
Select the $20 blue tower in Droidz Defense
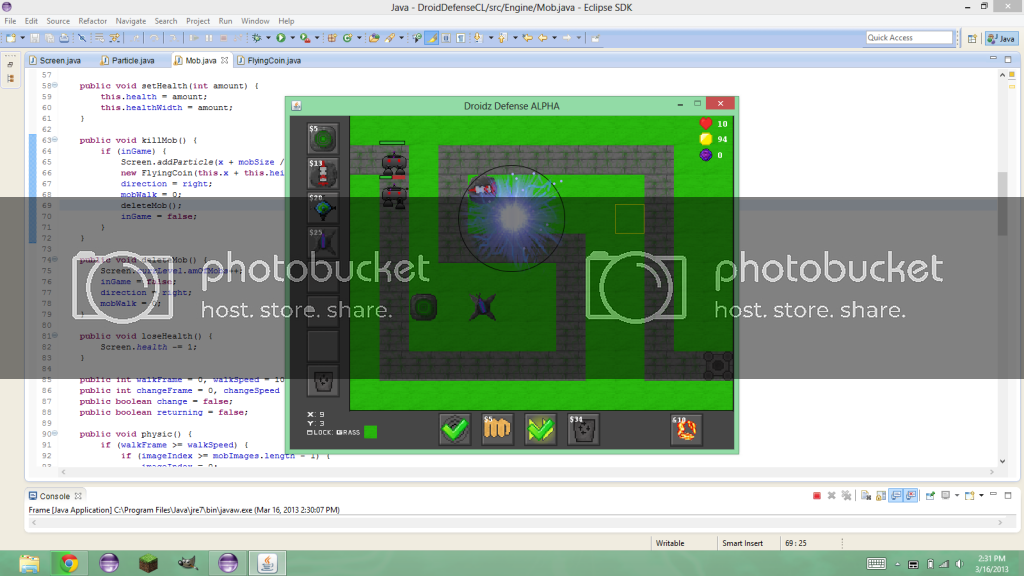coord(323,208)
